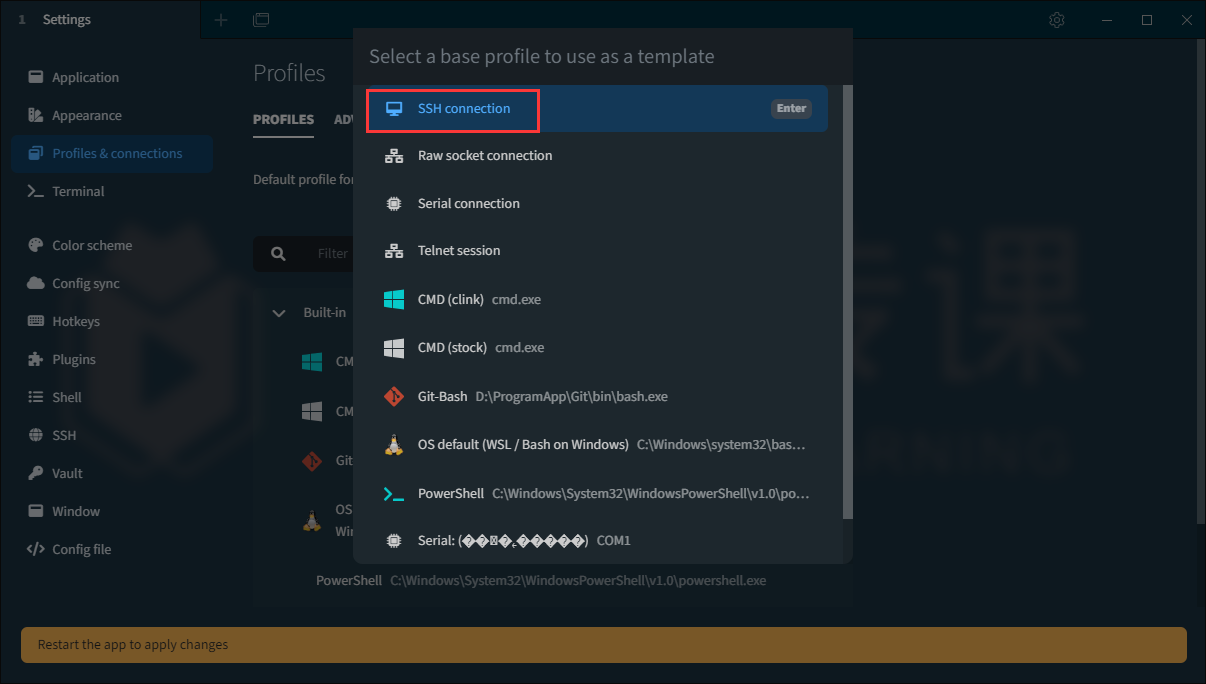Click the PowerShell prompt icon in list
1206x684 pixels.
[x=394, y=493]
